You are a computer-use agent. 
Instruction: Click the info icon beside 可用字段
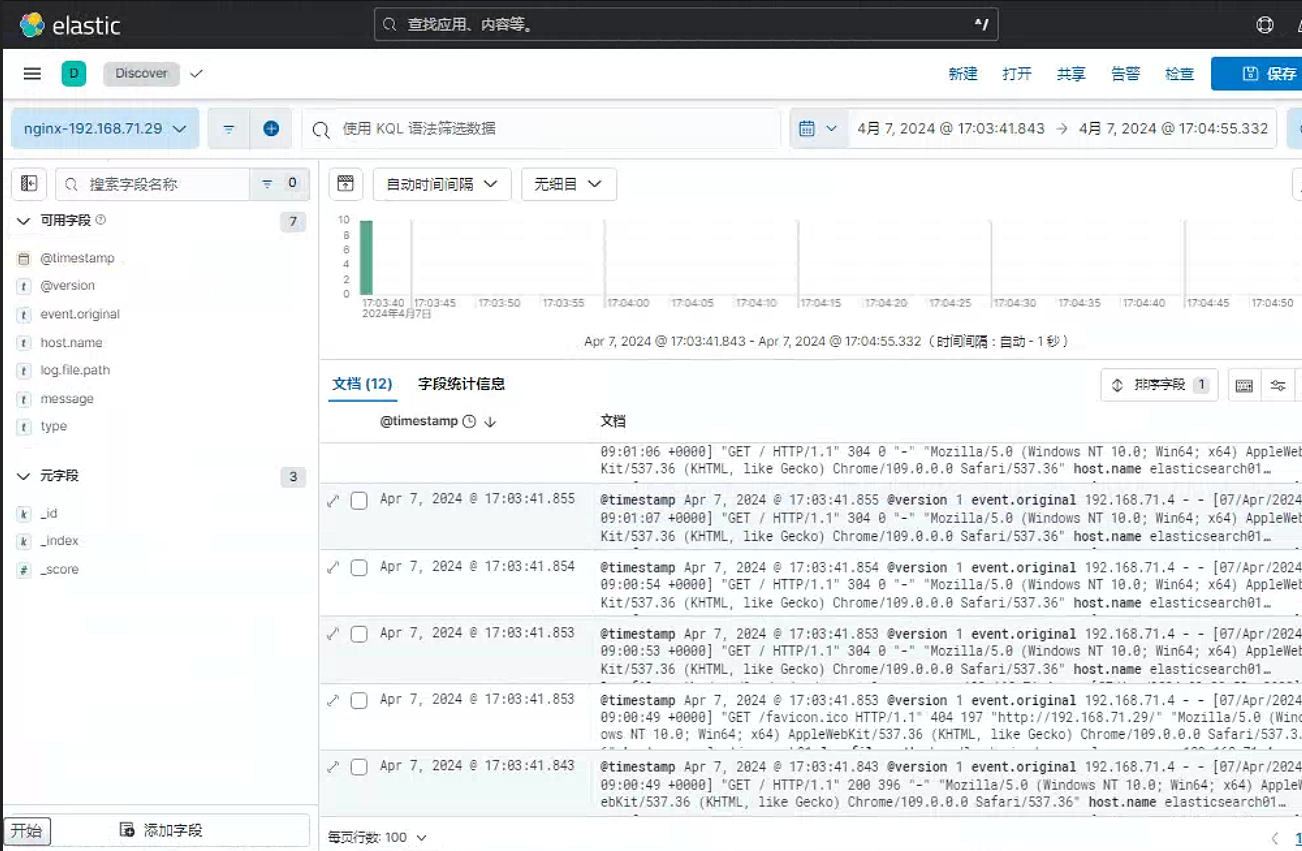[x=100, y=220]
